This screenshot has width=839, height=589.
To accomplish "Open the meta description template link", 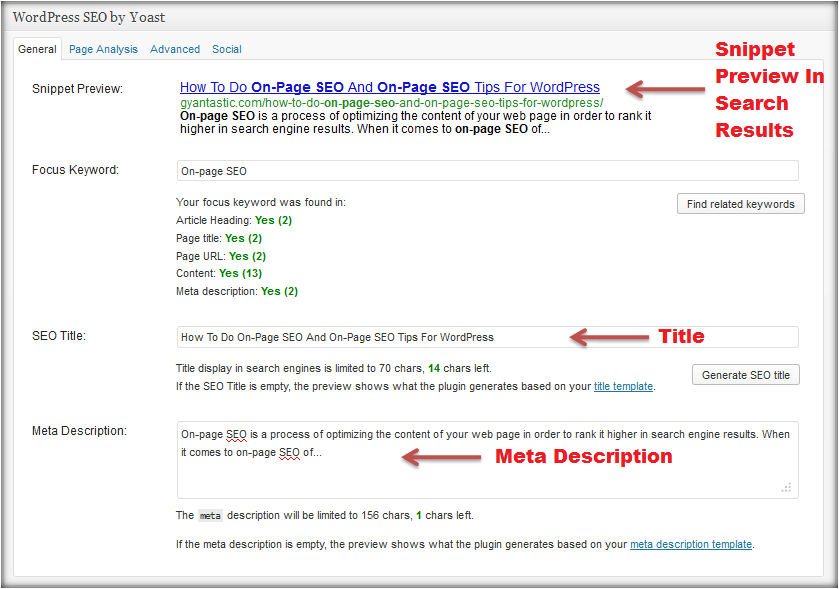I will 691,544.
